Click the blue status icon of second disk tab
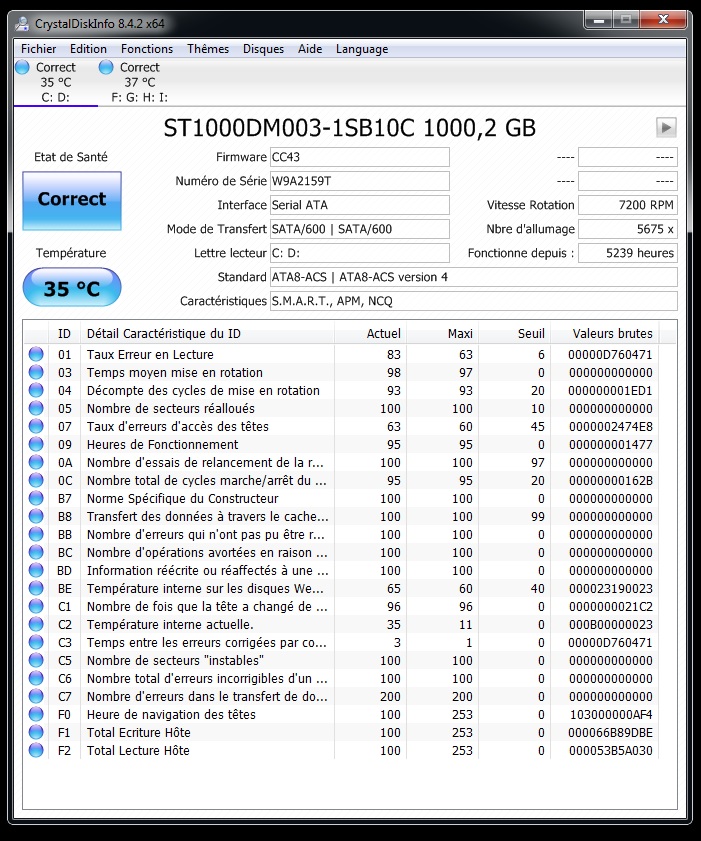This screenshot has width=701, height=841. pos(106,67)
